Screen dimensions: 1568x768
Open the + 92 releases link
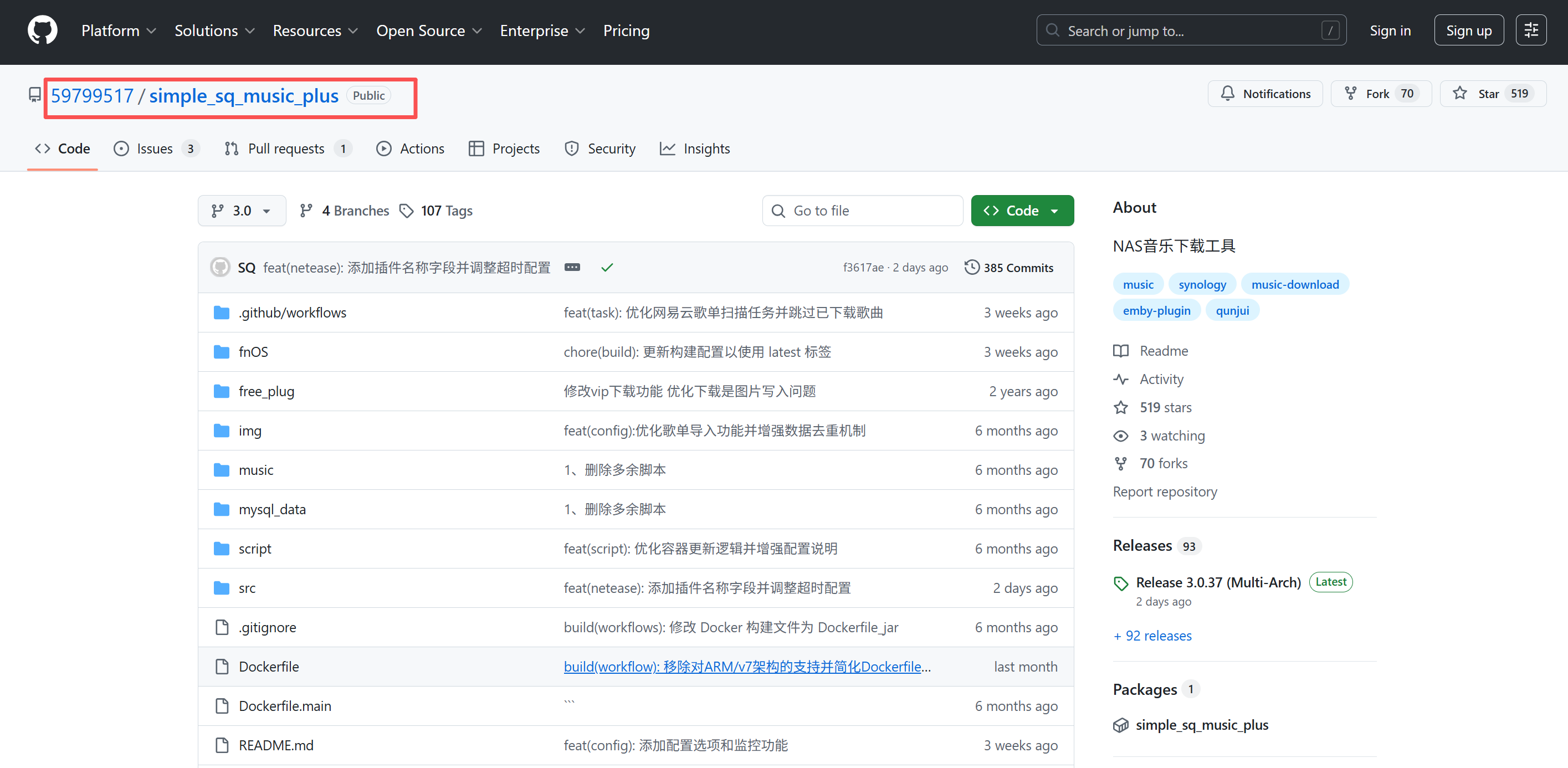point(1152,636)
